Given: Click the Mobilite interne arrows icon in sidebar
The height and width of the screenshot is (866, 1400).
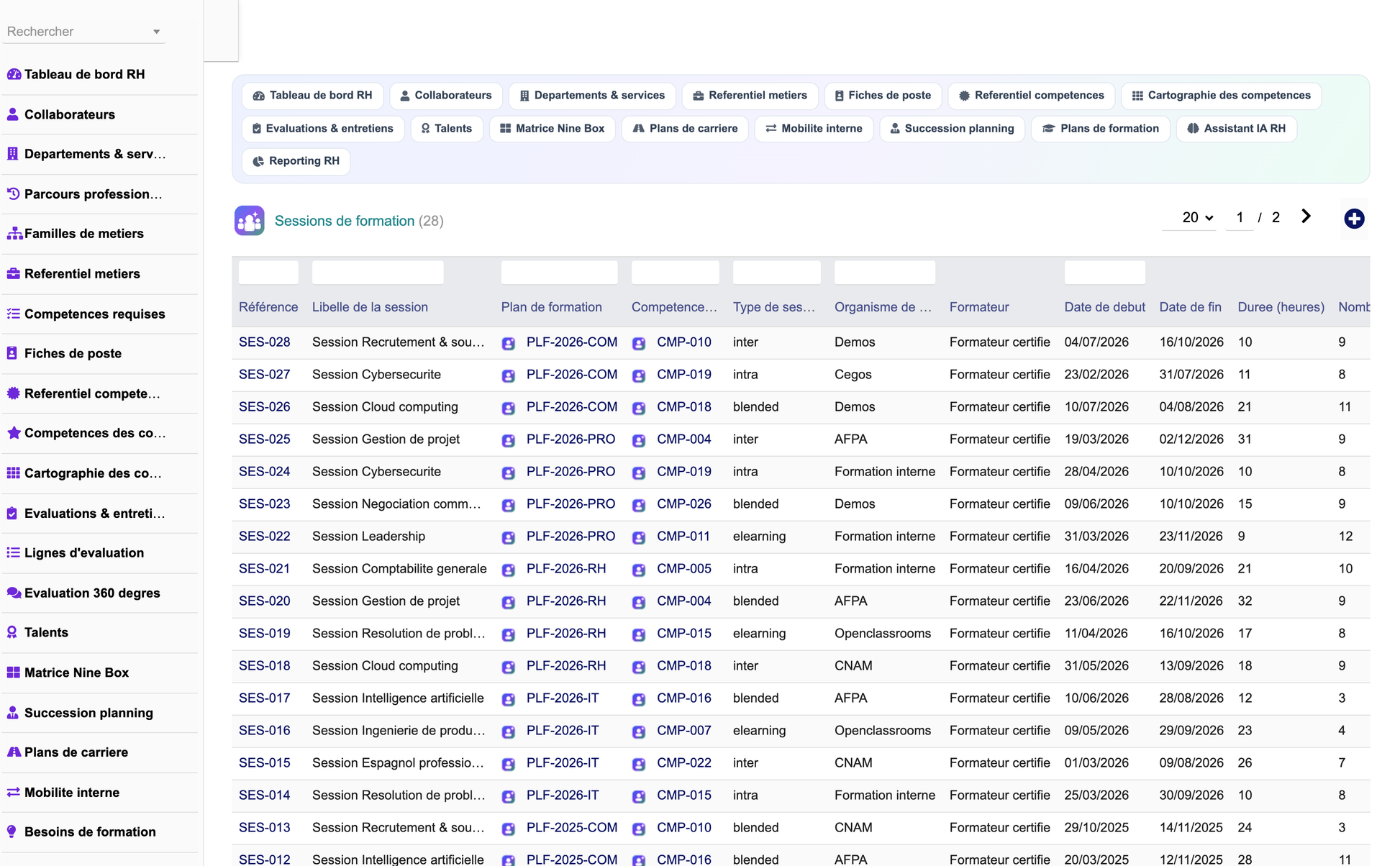Looking at the screenshot, I should pos(13,792).
